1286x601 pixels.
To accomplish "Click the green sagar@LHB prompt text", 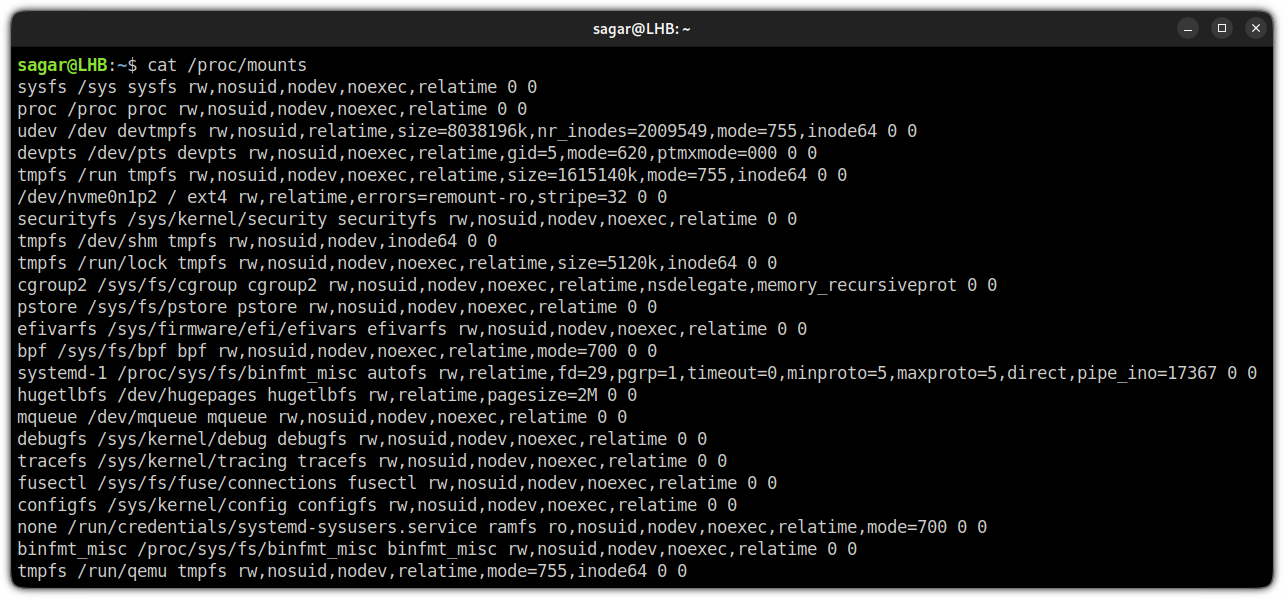I will coord(62,65).
